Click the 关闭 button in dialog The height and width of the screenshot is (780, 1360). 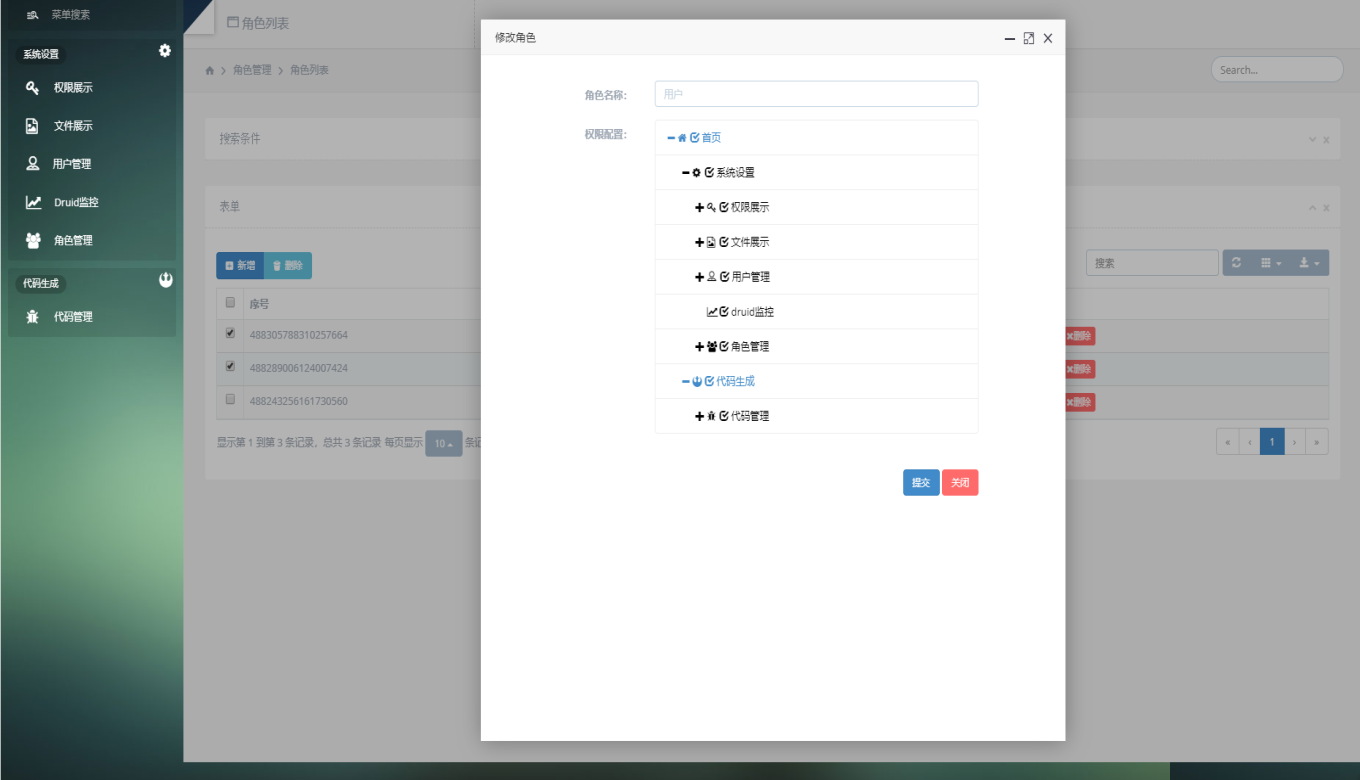pos(960,483)
